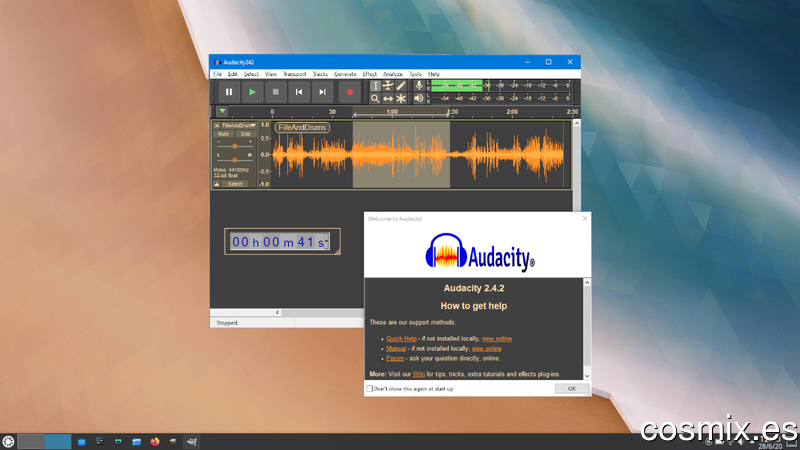This screenshot has width=800, height=450.
Task: Open the time format dropdown arrow
Action: (x=327, y=242)
